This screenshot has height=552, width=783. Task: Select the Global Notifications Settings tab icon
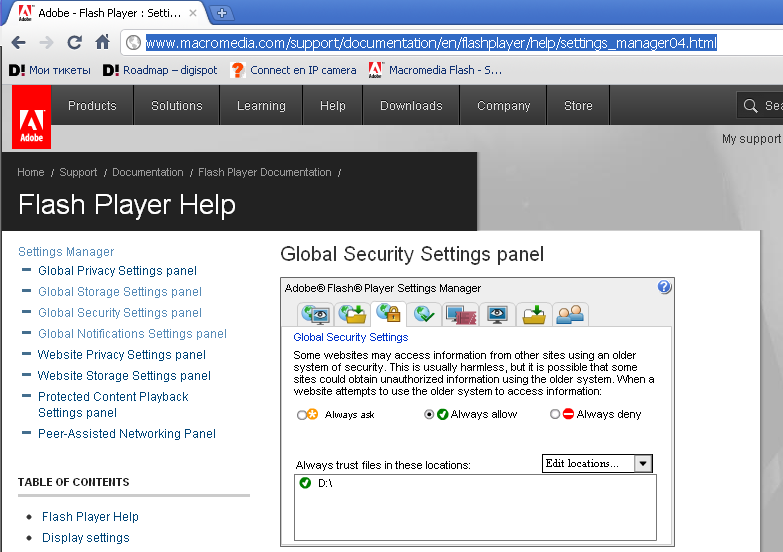(x=425, y=315)
